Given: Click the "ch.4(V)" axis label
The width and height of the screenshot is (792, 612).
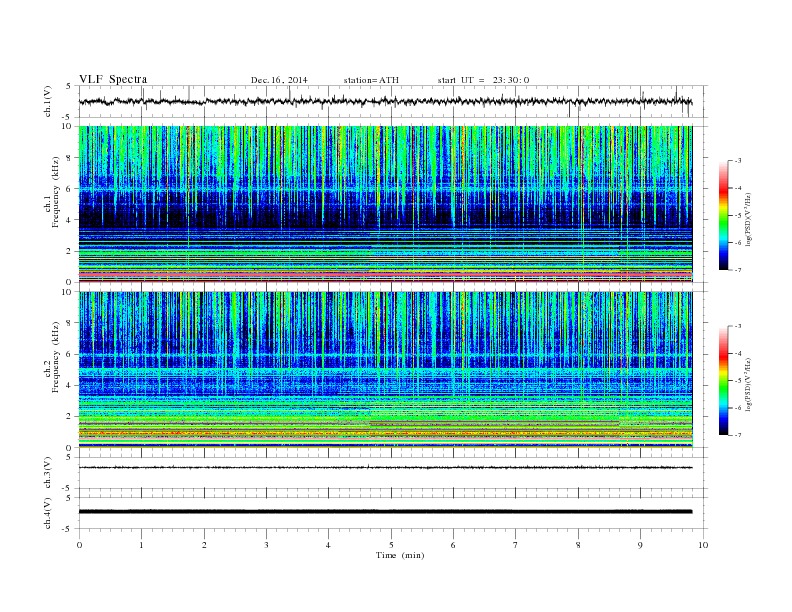Looking at the screenshot, I should click(x=48, y=513).
